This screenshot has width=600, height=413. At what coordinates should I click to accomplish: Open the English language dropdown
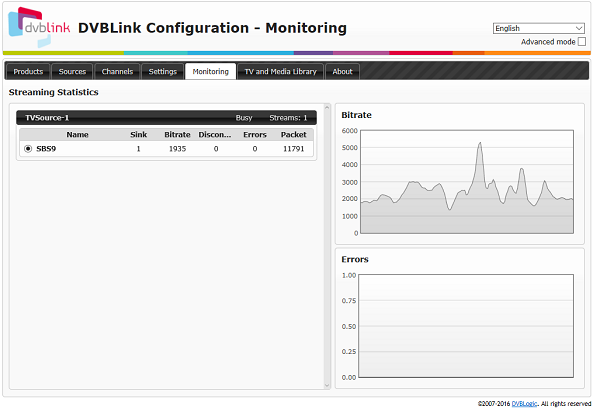[x=539, y=28]
